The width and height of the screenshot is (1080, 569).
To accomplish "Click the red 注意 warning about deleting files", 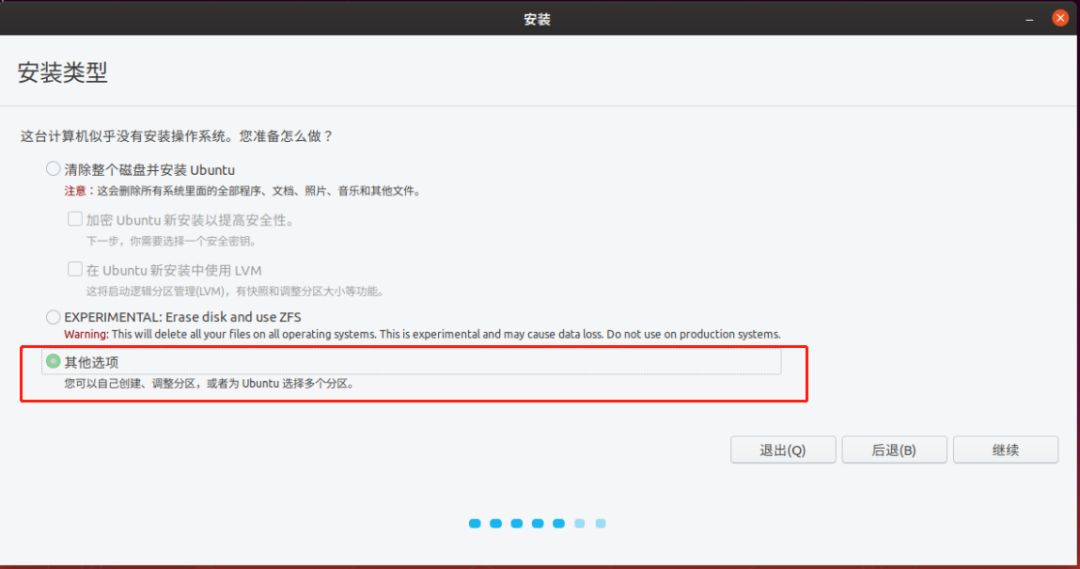I will coord(242,191).
